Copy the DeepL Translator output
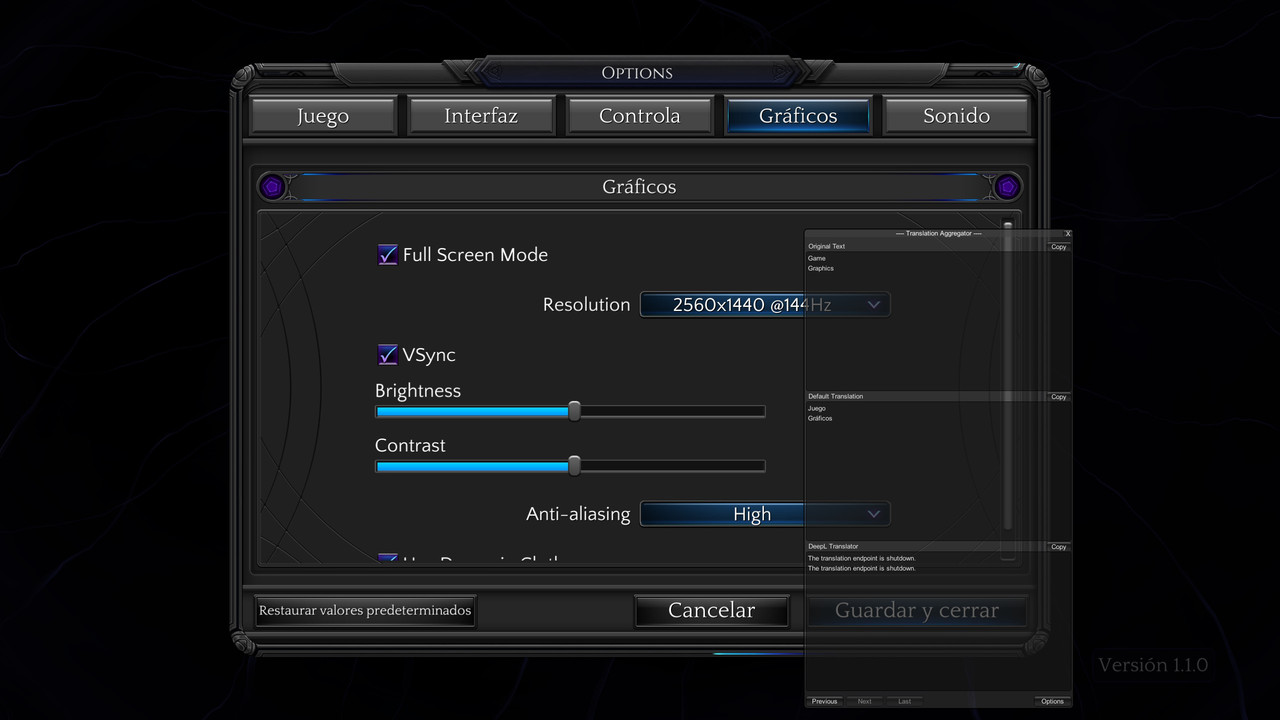The width and height of the screenshot is (1280, 720). 1059,547
